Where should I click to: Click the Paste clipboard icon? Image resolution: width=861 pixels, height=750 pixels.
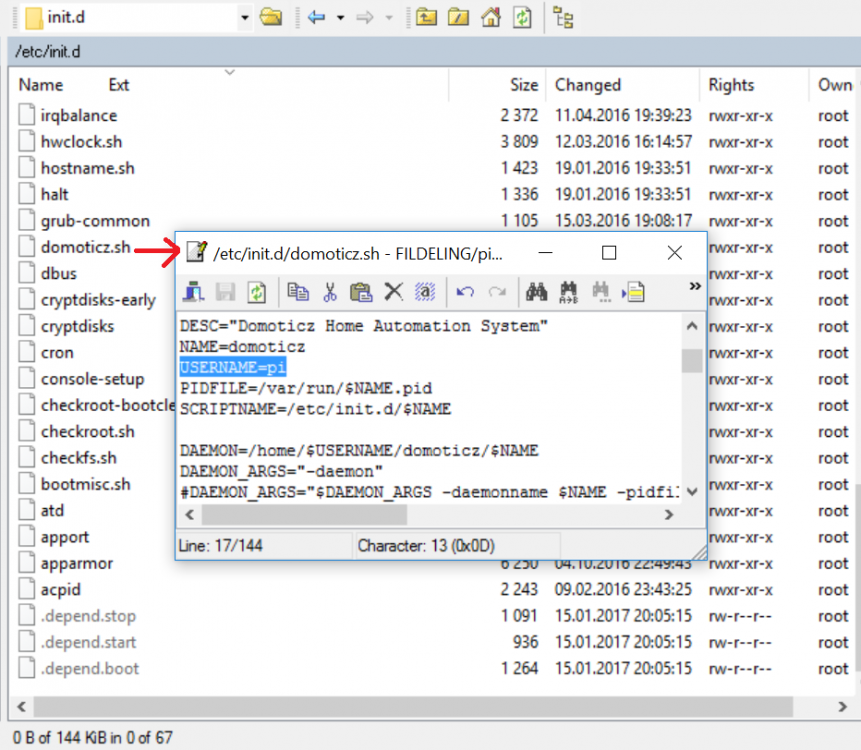click(x=361, y=292)
